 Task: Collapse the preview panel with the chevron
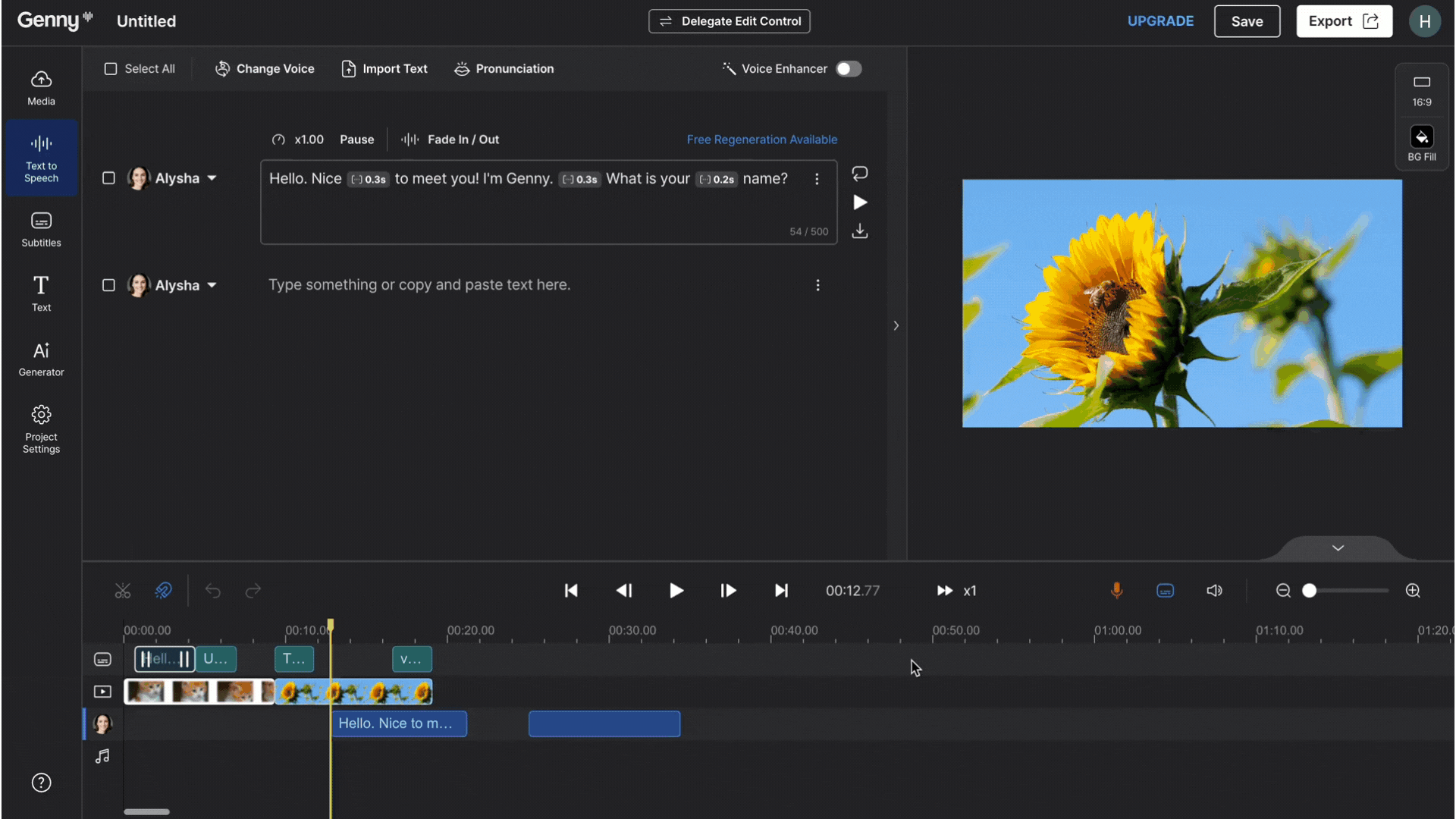[1337, 548]
